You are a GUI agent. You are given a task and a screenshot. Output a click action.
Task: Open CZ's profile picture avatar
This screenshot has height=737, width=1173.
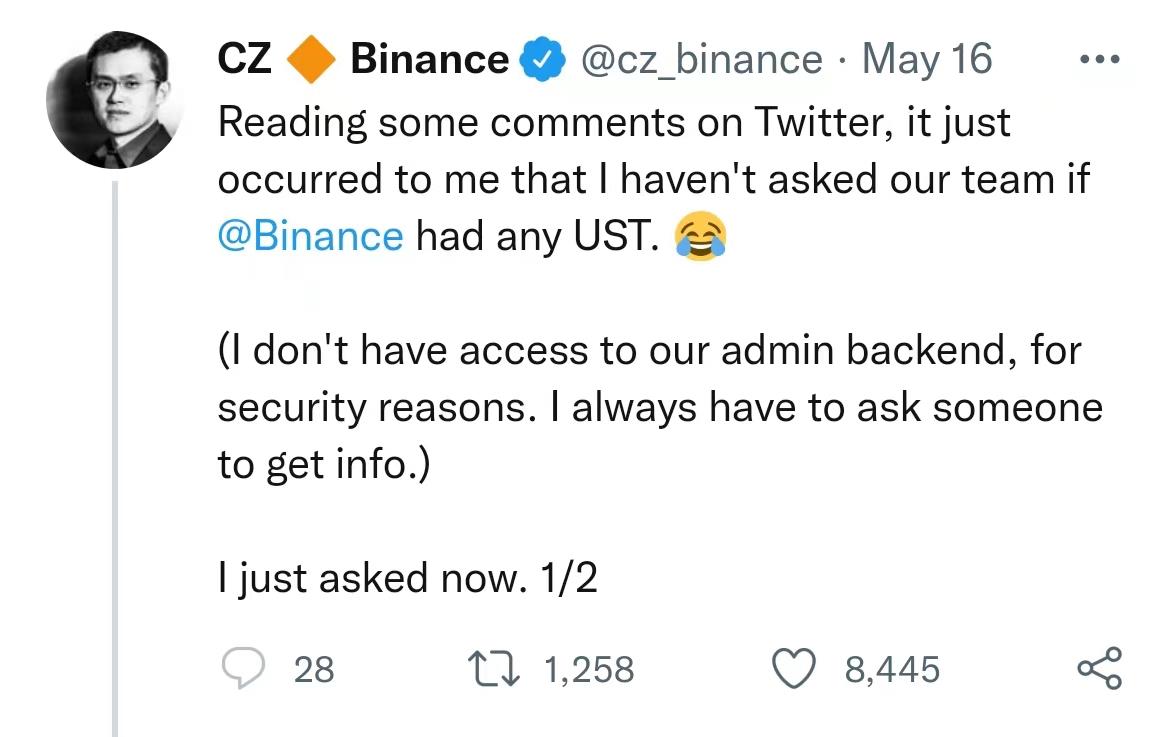[115, 100]
